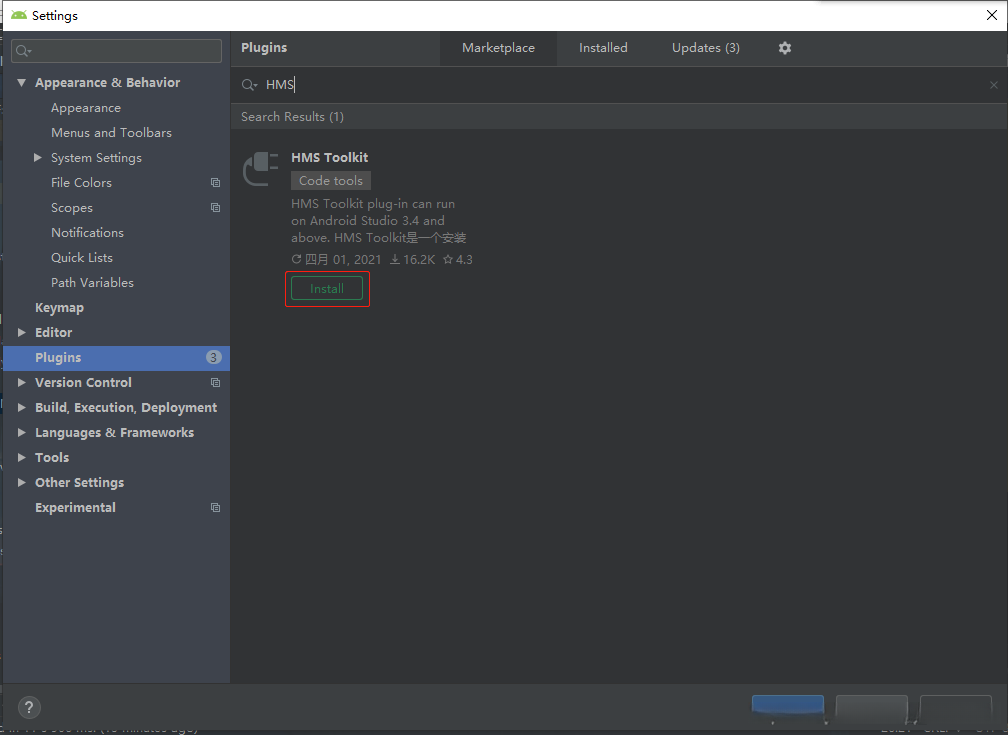Click the Code tools tag

[330, 181]
